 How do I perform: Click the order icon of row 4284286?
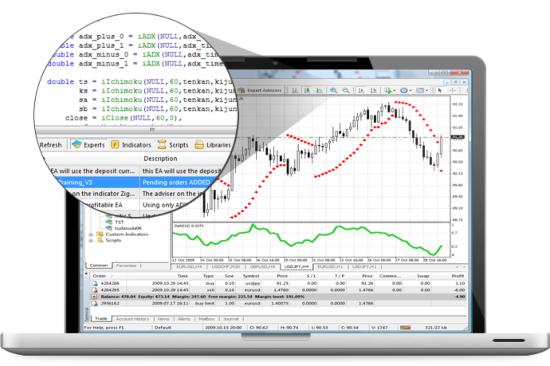[x=95, y=283]
